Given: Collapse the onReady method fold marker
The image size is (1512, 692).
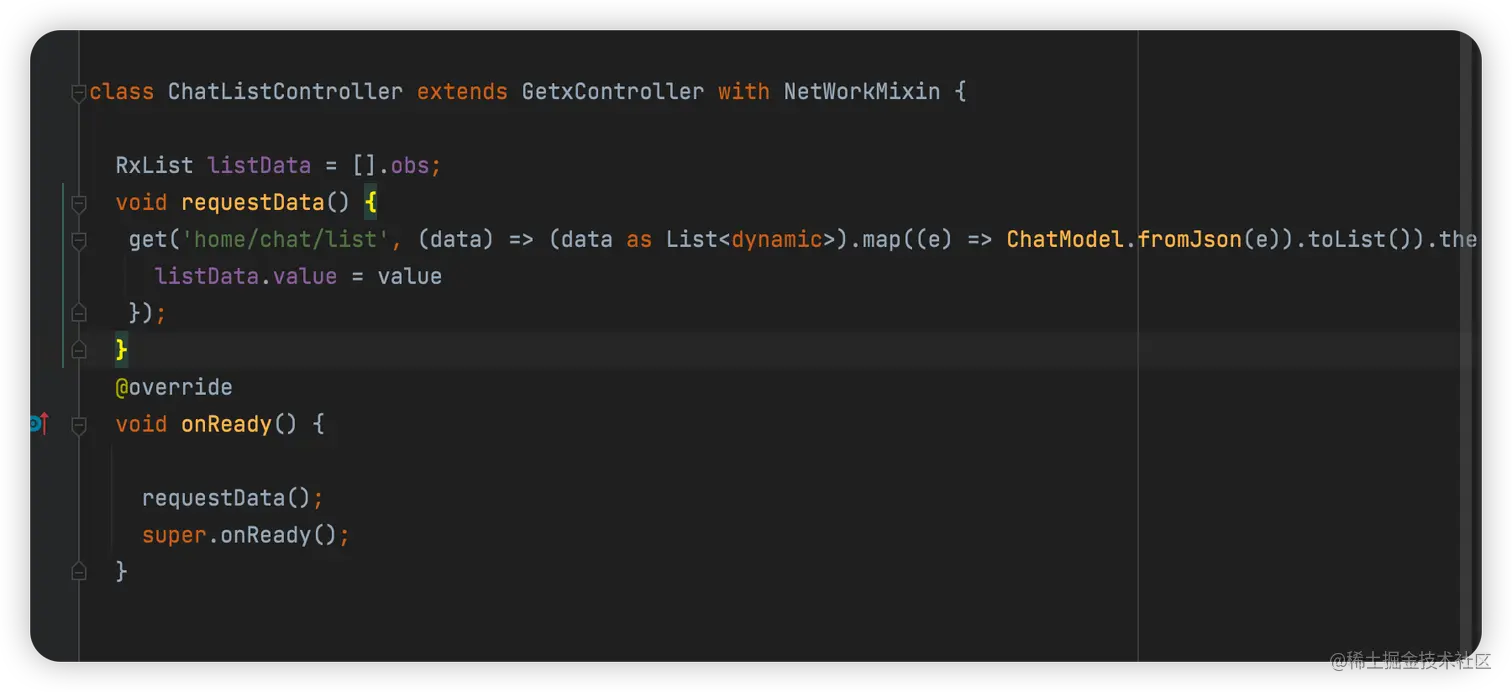Looking at the screenshot, I should point(78,425).
